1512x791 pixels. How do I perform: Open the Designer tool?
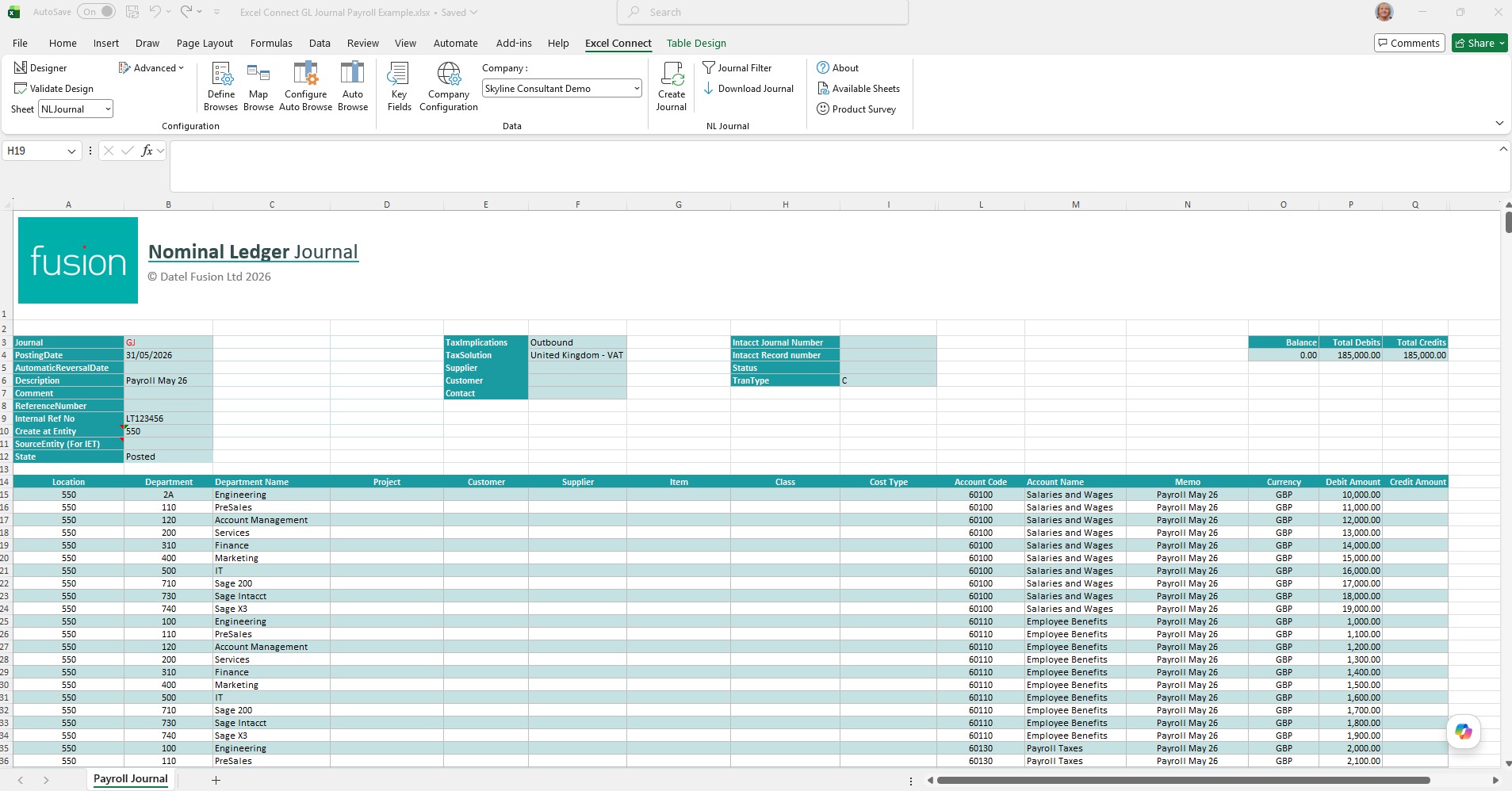[40, 68]
